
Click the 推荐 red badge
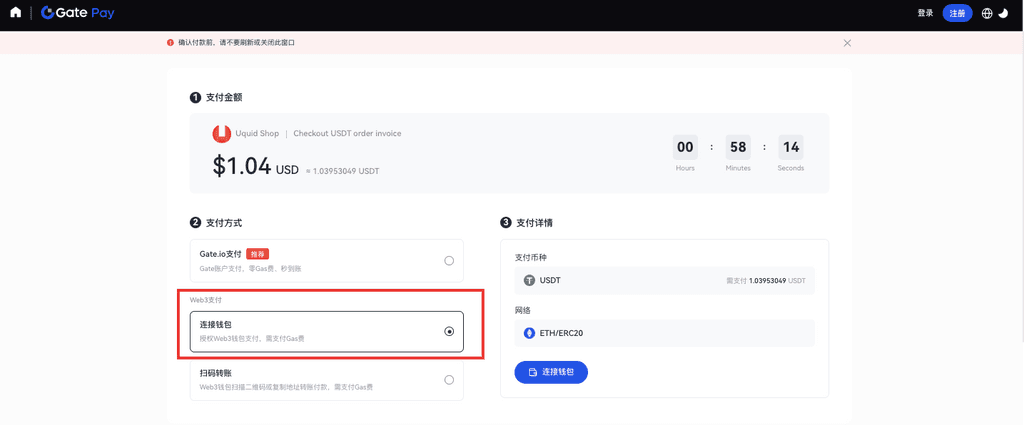pyautogui.click(x=258, y=254)
